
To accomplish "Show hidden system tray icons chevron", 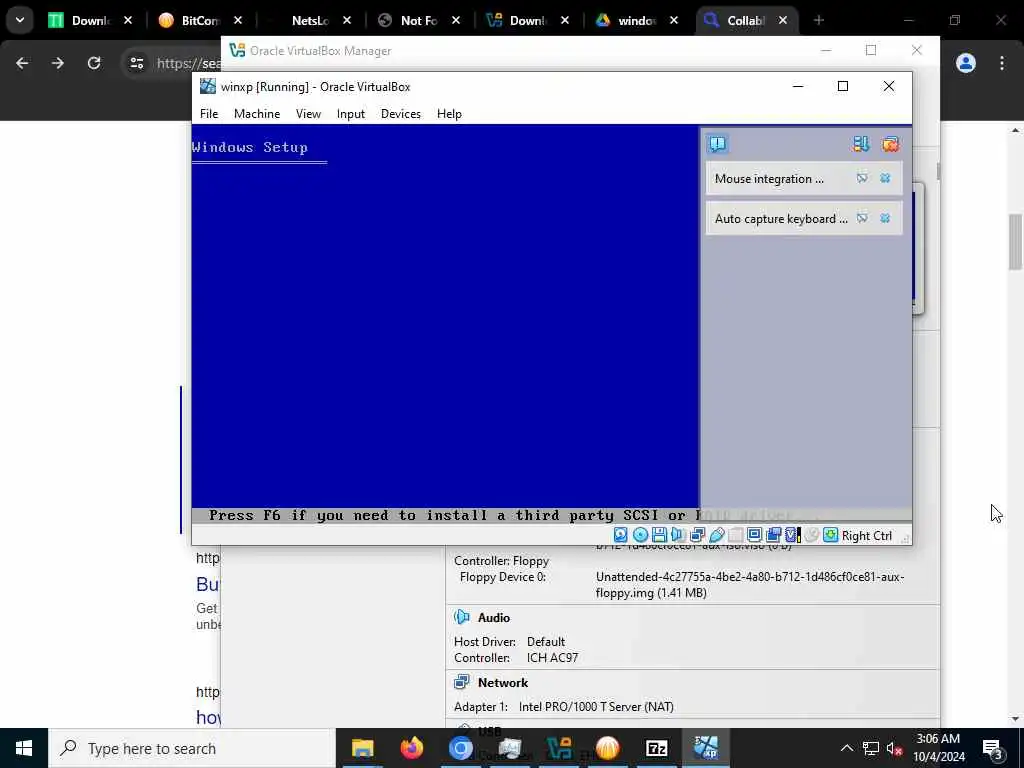I will click(x=846, y=748).
